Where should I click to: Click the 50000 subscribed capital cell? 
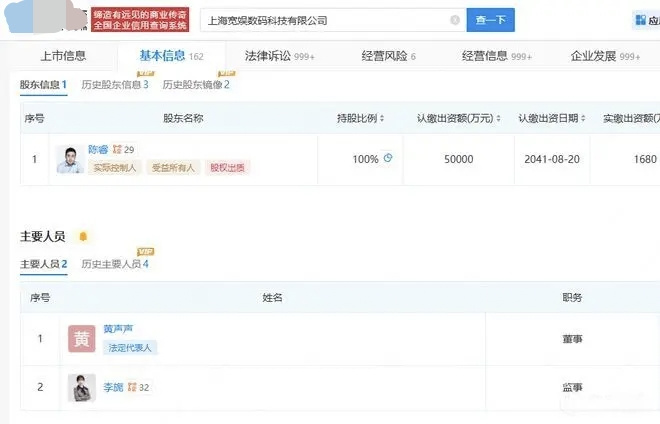click(x=459, y=159)
